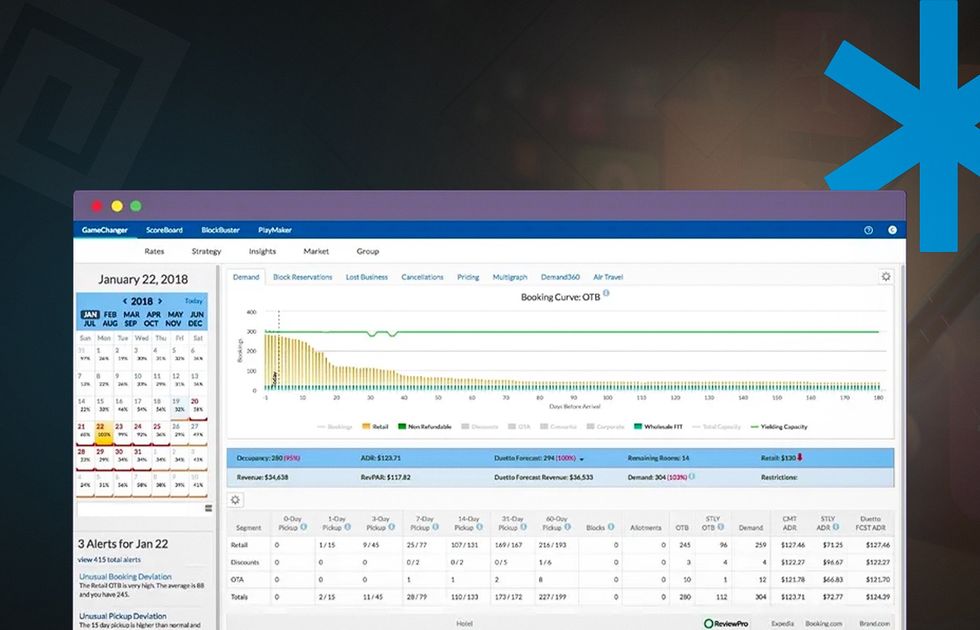This screenshot has height=630, width=980.
Task: Toggle Retail series in chart legend
Action: coord(375,427)
